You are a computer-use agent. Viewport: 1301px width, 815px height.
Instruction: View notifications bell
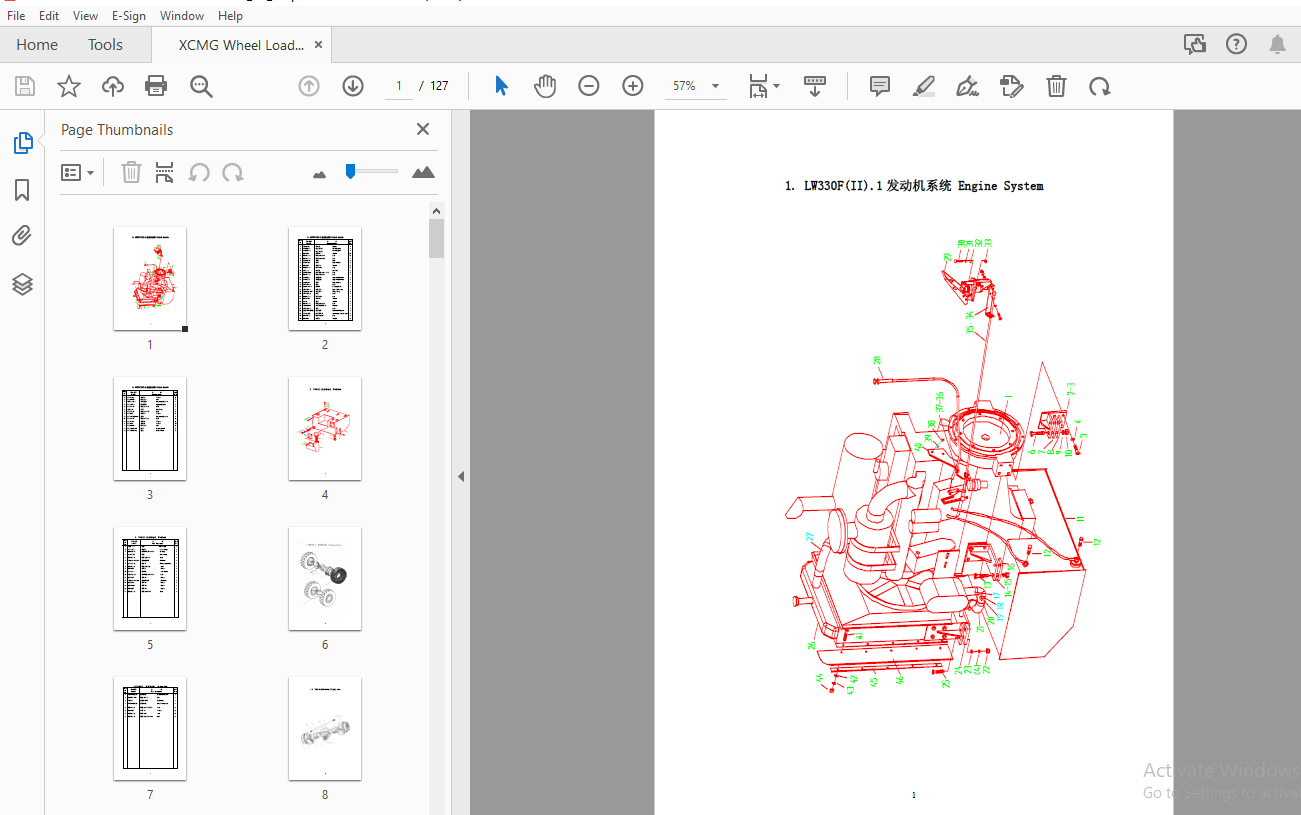point(1277,44)
